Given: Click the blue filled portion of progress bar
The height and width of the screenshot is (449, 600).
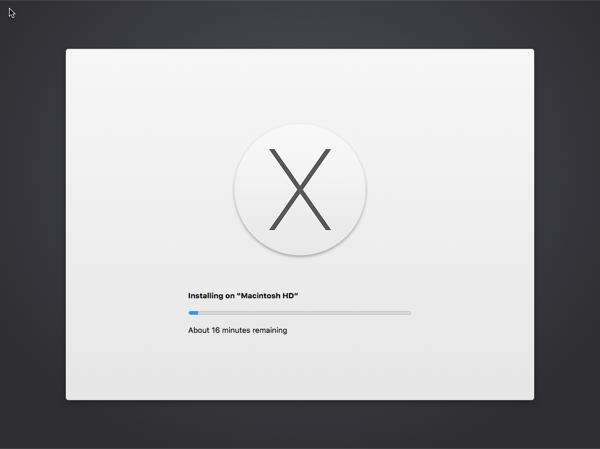Looking at the screenshot, I should (x=193, y=313).
